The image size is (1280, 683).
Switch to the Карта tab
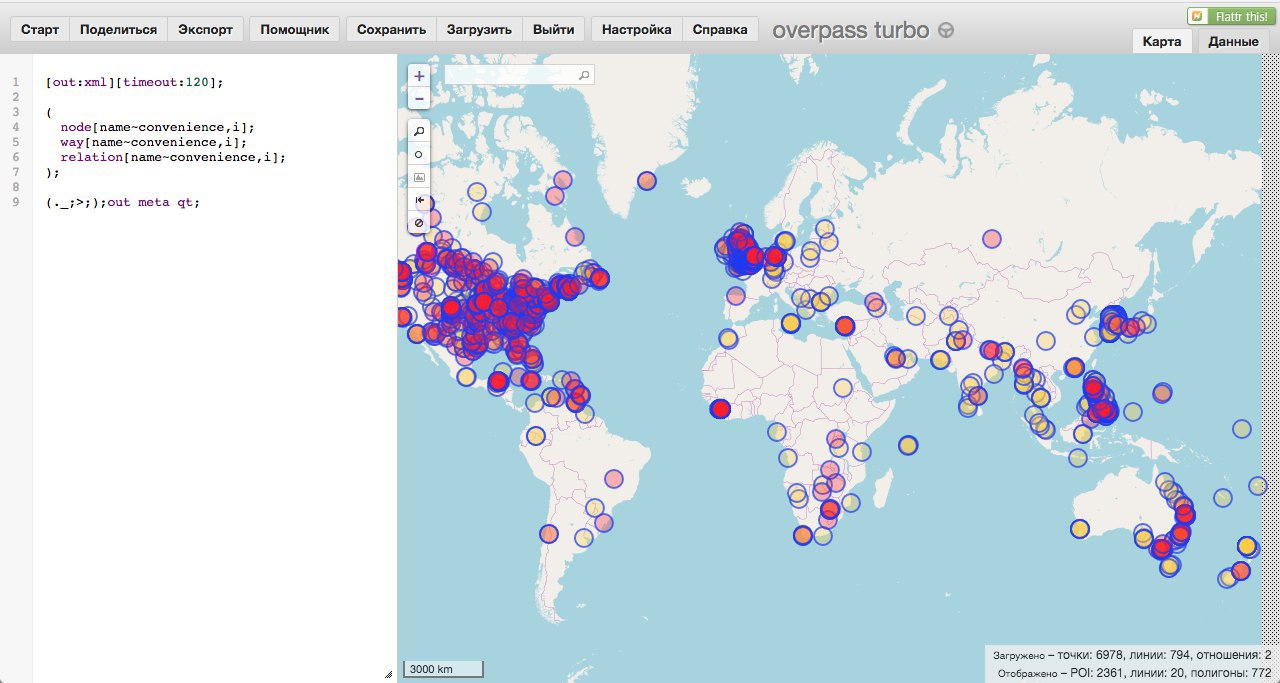pyautogui.click(x=1162, y=41)
